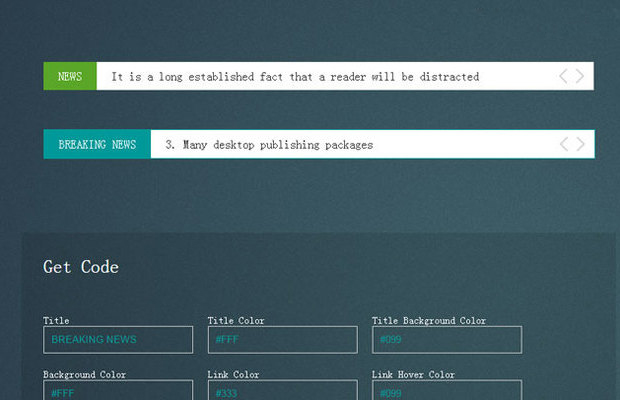Click the 'Link Hover Color' label
The height and width of the screenshot is (400, 620).
coord(413,374)
